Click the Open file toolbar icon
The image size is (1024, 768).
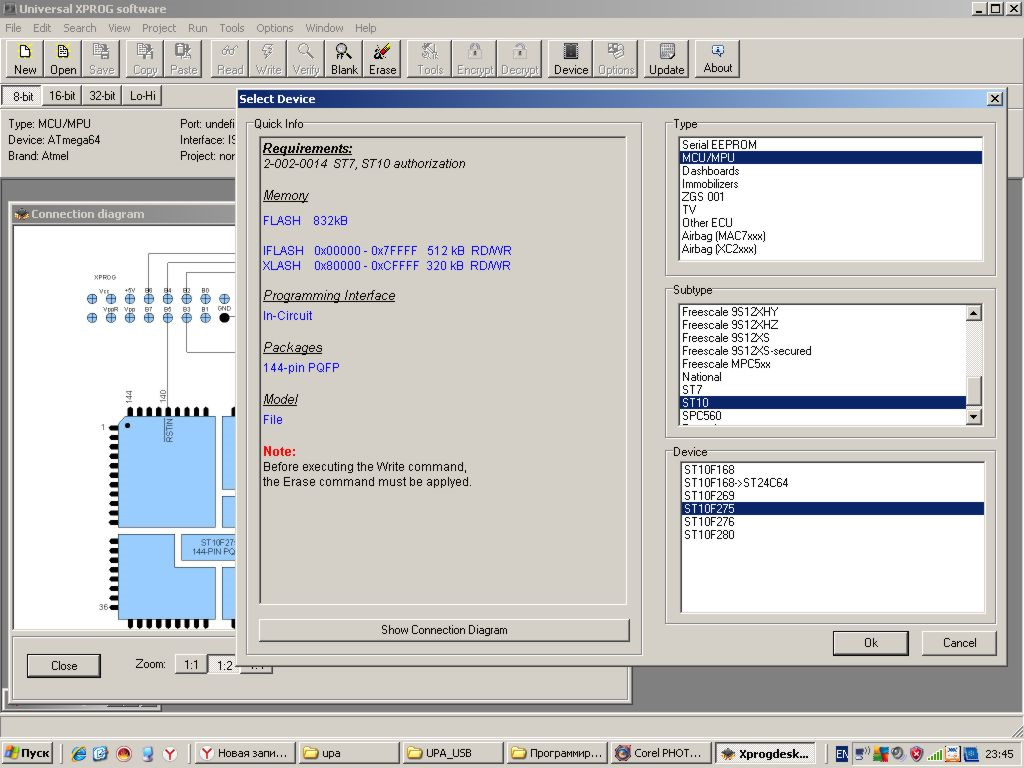pyautogui.click(x=63, y=58)
